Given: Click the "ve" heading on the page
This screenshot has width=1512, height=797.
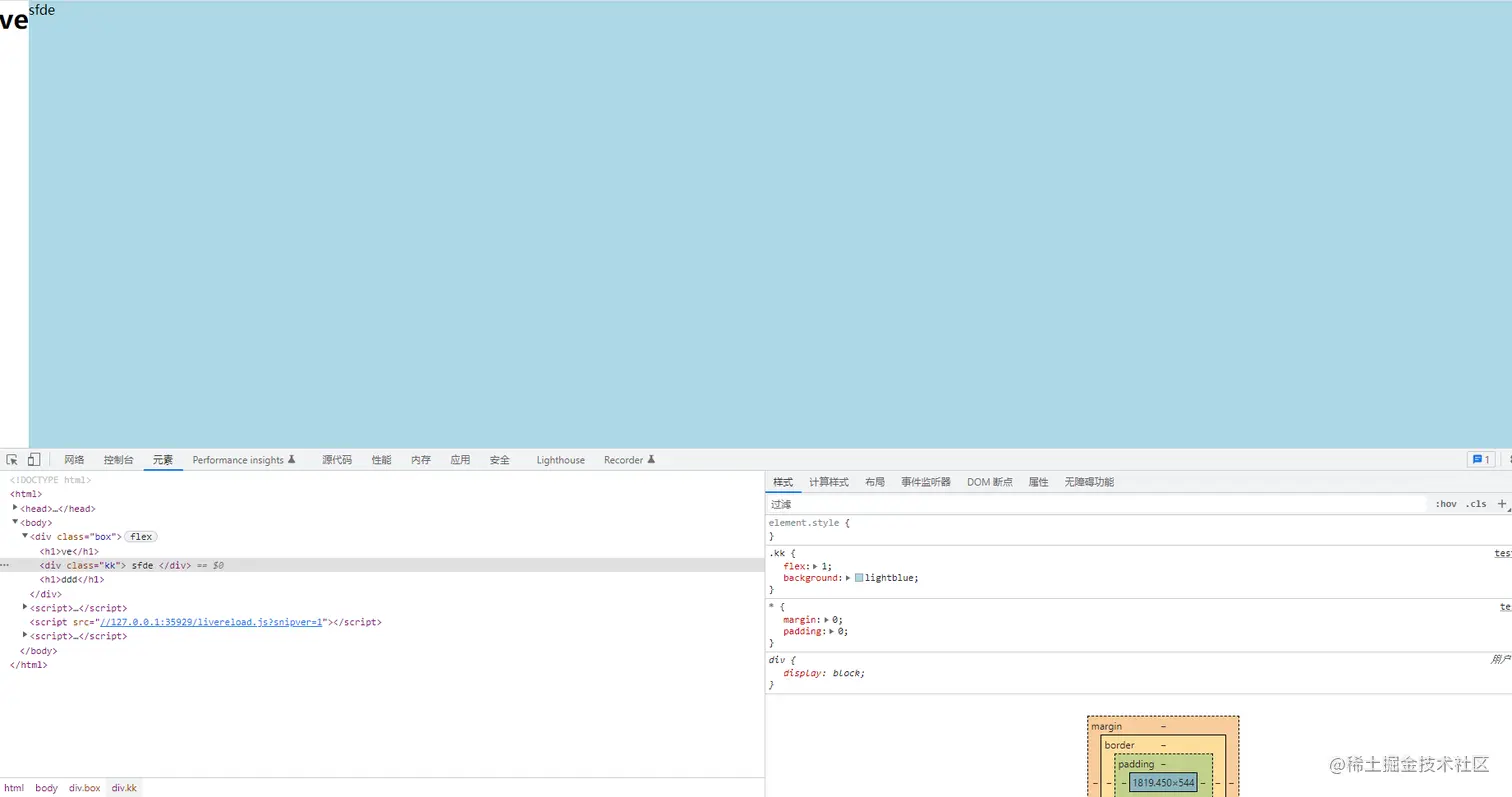Looking at the screenshot, I should tap(14, 22).
